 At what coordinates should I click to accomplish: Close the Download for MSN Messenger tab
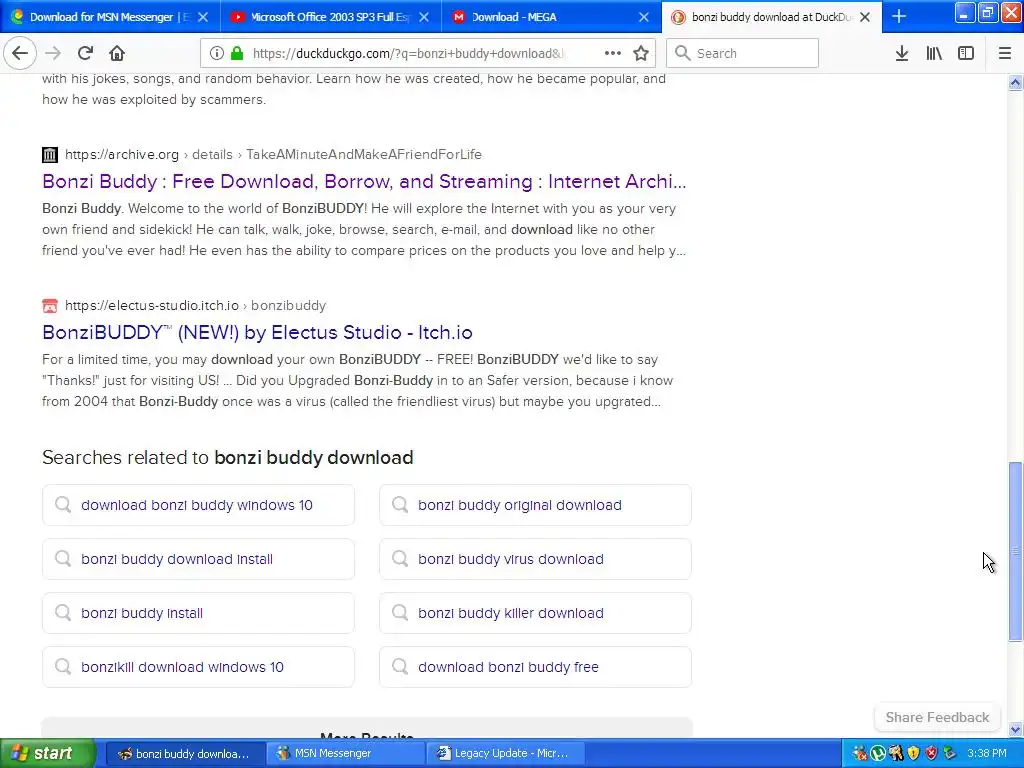203,17
